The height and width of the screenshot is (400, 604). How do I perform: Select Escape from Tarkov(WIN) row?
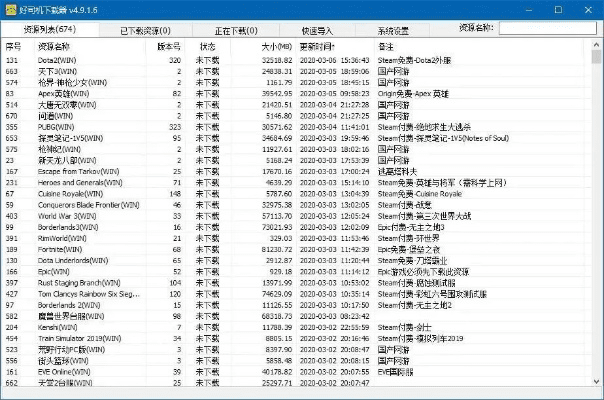coord(297,171)
